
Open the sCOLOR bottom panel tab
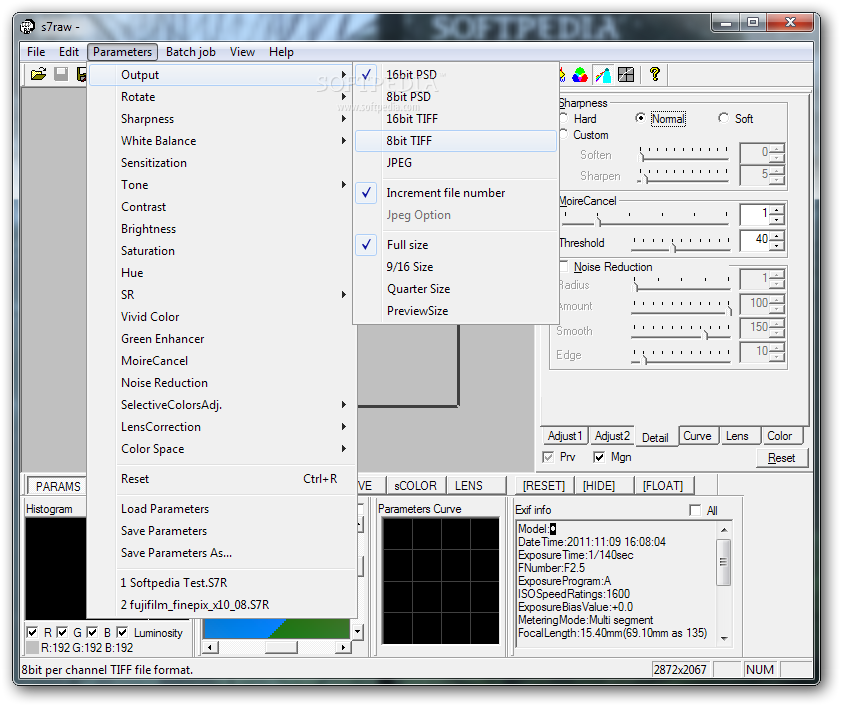pos(415,486)
